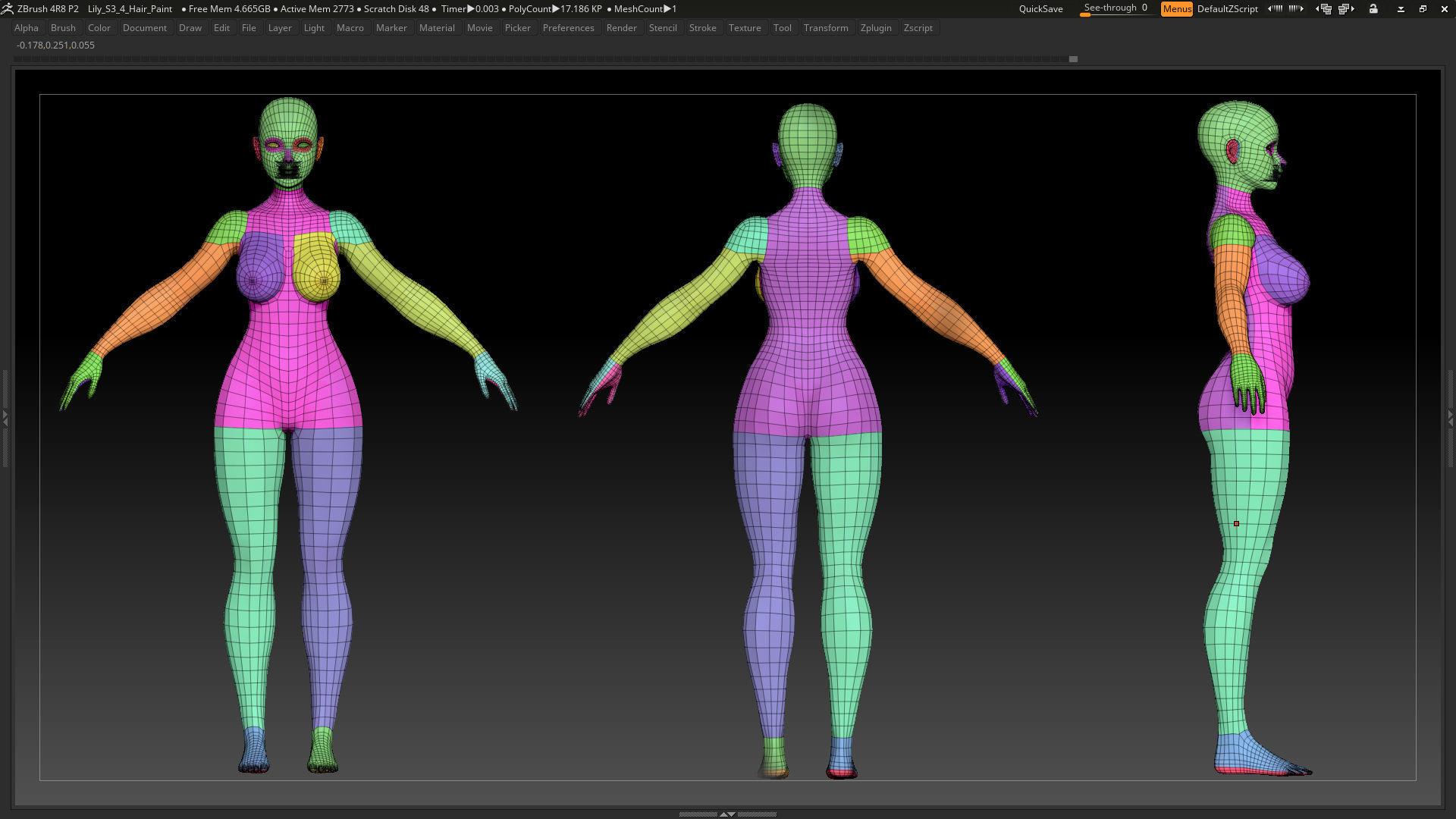Click the small timeline handle under menus

coord(1073,58)
